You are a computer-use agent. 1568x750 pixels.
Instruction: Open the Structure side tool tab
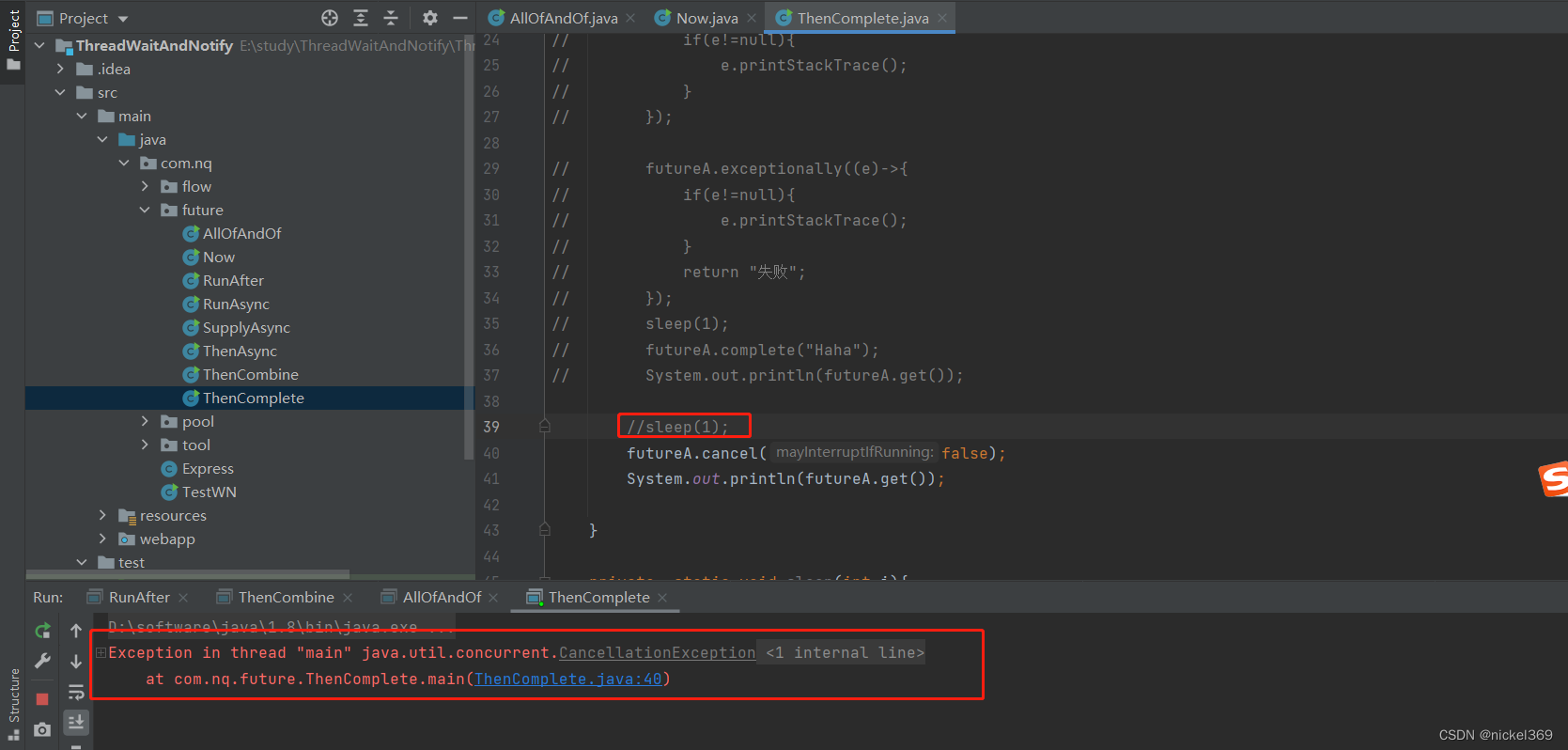coord(13,705)
